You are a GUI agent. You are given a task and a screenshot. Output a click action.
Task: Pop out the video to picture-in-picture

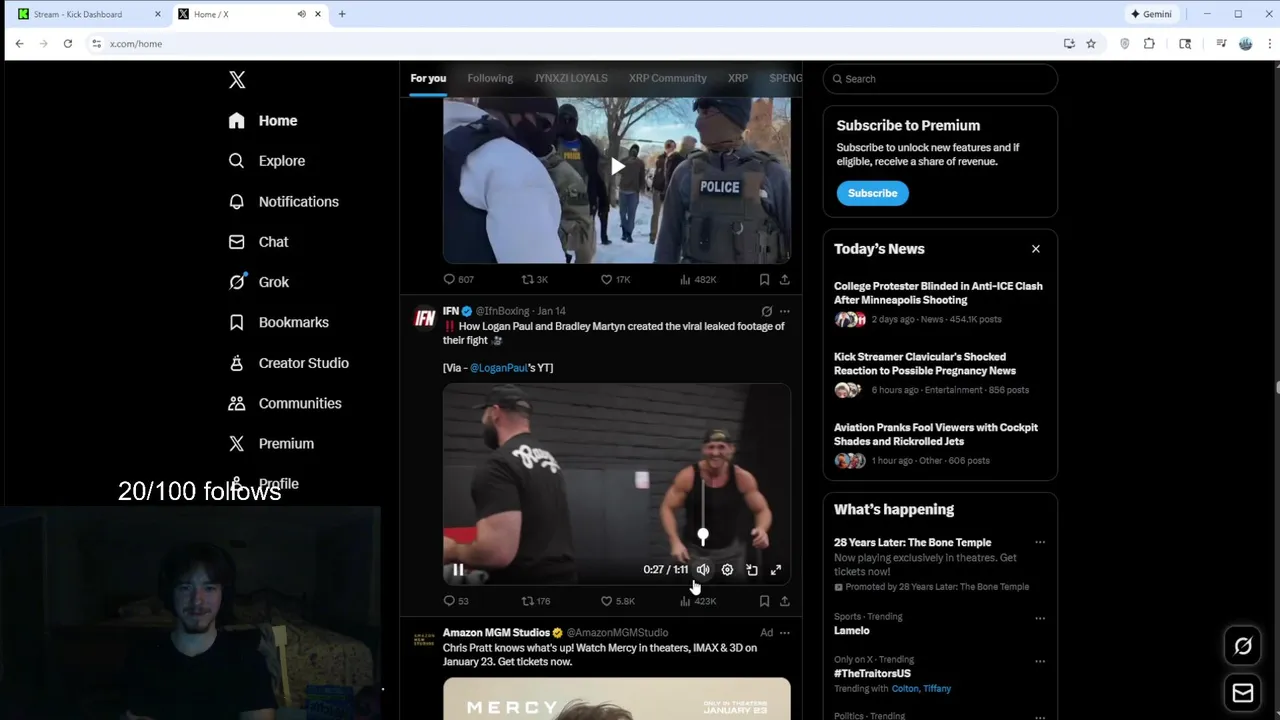pyautogui.click(x=752, y=570)
